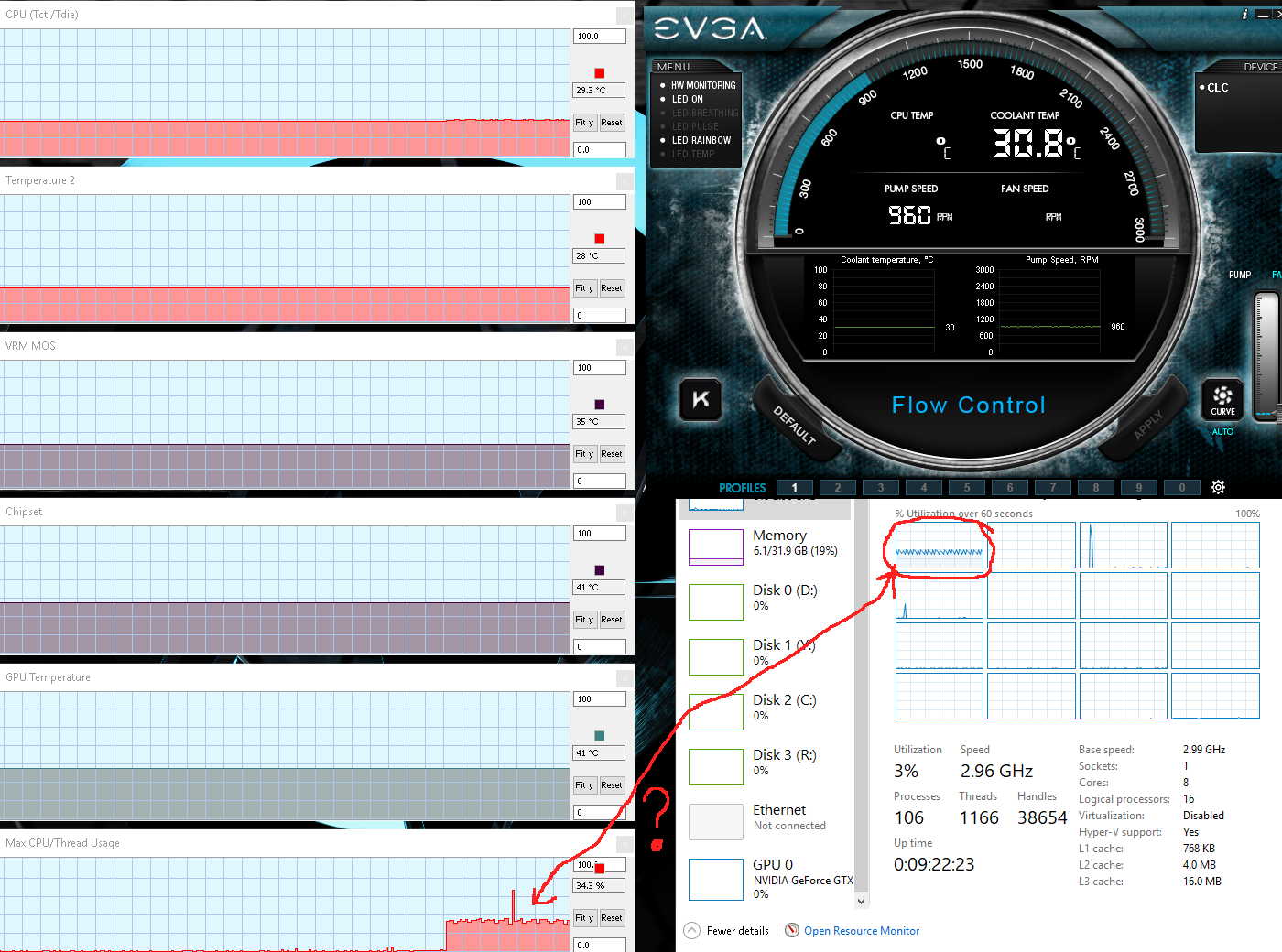The width and height of the screenshot is (1282, 952).
Task: Switch to profile 5
Action: click(966, 487)
